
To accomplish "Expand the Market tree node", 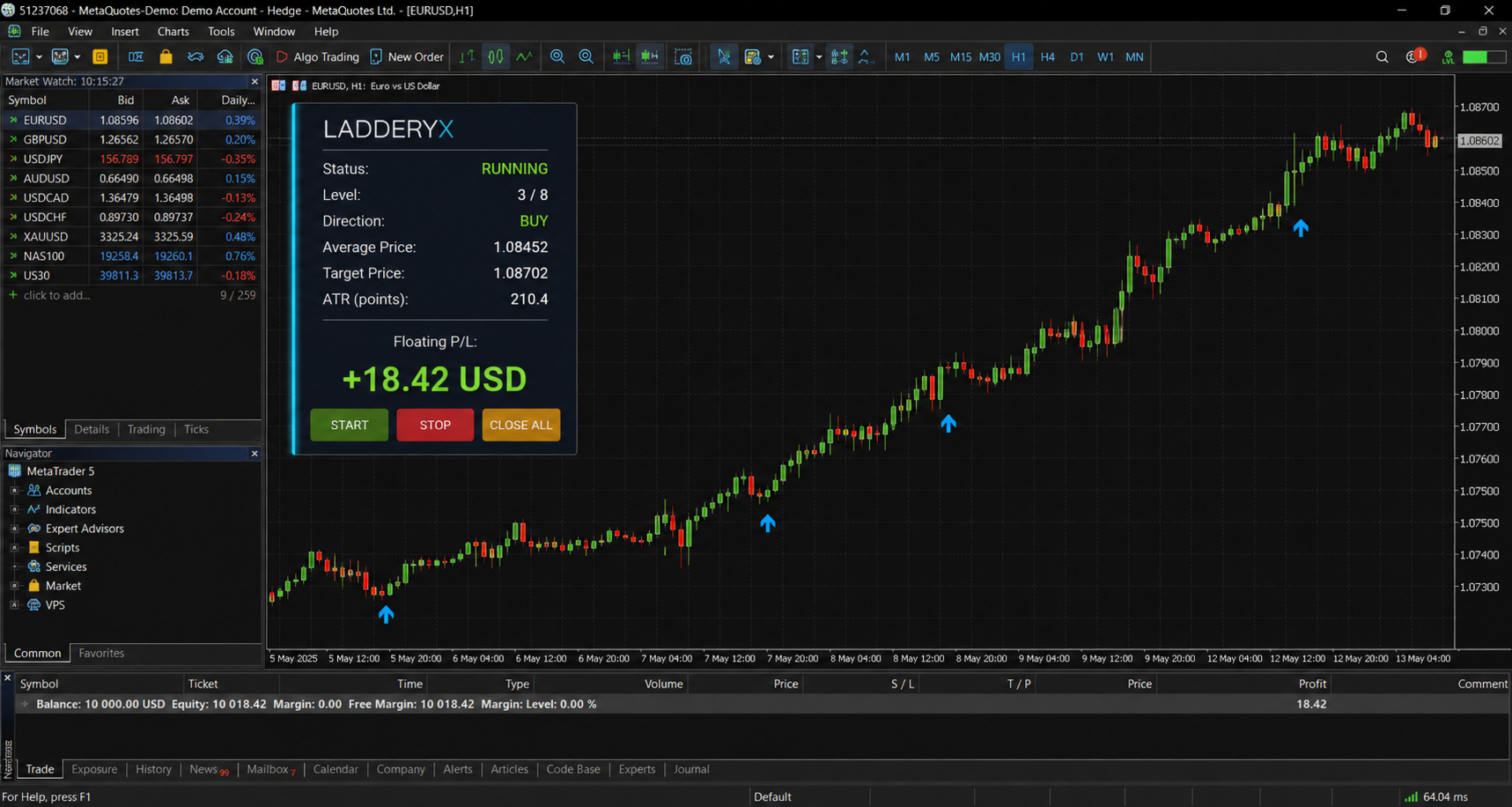I will 14,586.
